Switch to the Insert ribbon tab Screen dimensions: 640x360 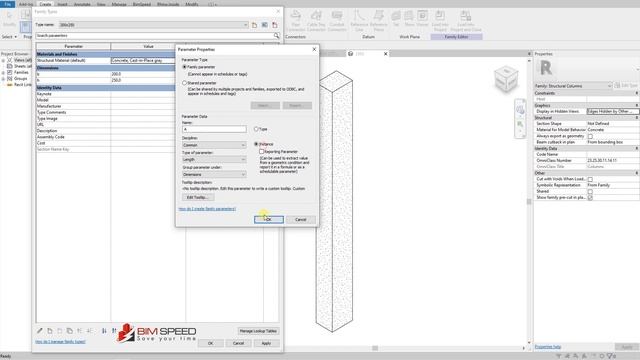coord(62,4)
